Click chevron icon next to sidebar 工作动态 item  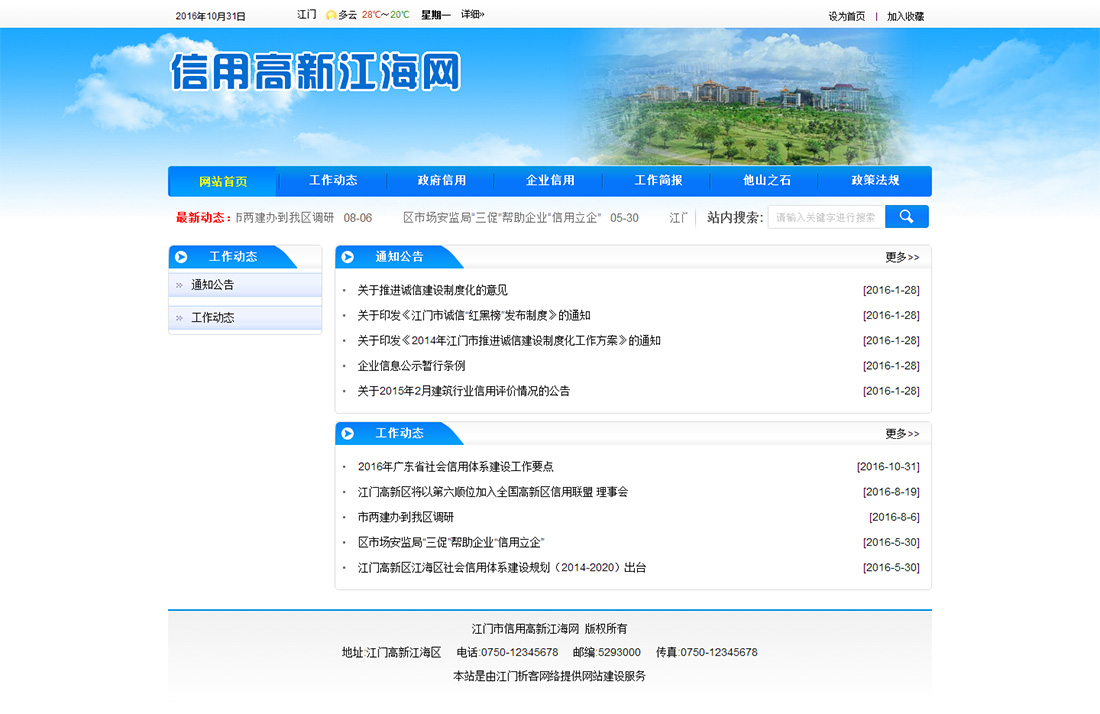click(179, 318)
